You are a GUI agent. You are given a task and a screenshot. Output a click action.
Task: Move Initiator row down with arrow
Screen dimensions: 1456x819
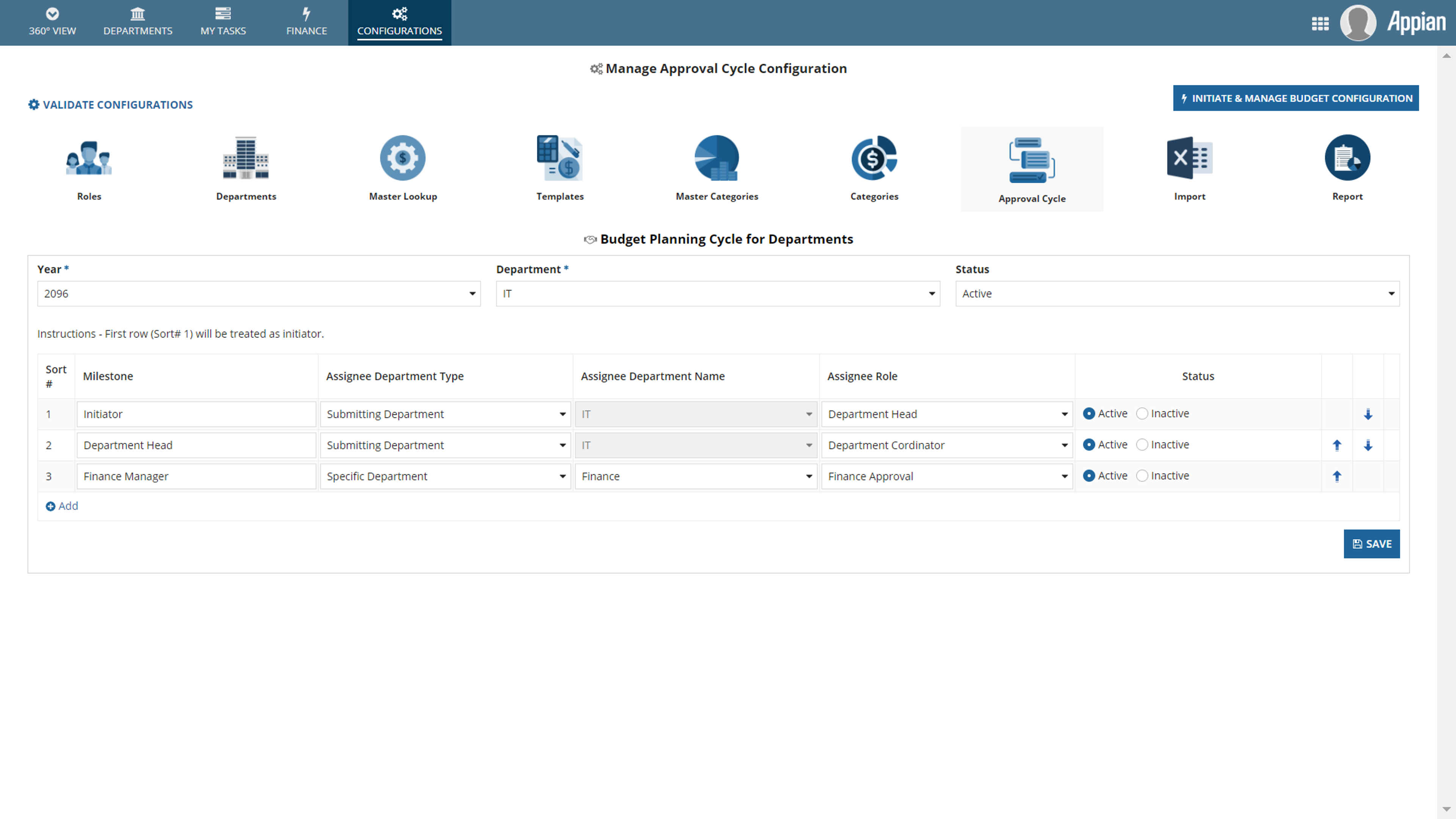tap(1368, 414)
